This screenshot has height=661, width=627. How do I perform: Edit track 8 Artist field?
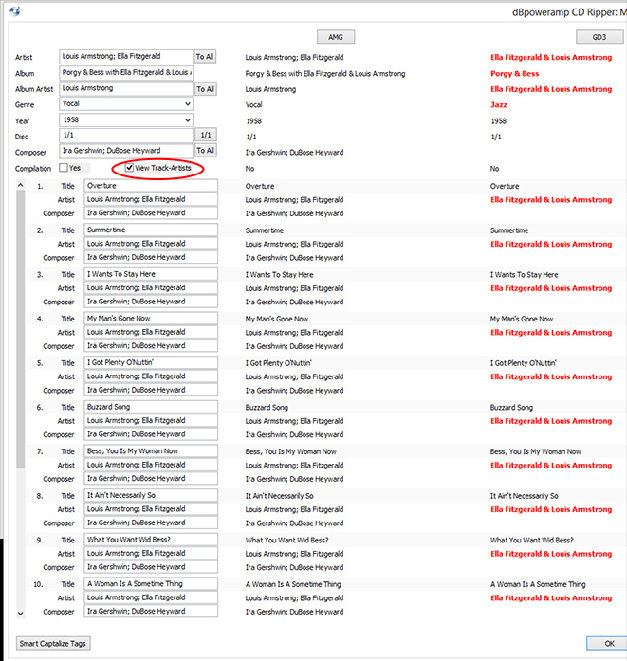coord(151,509)
